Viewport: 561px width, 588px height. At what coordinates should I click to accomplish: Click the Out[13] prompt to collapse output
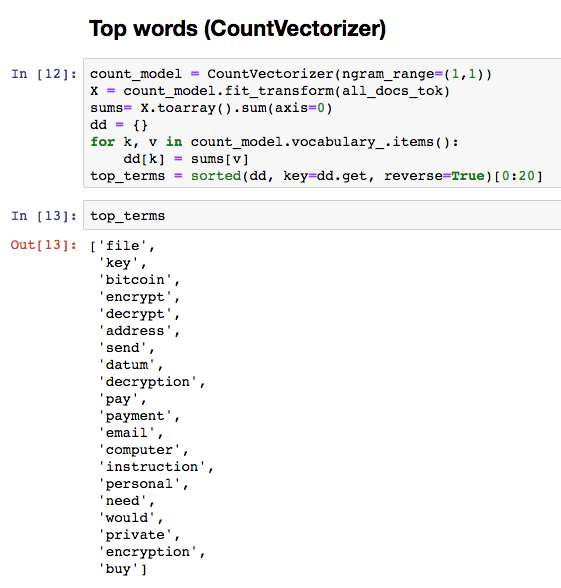44,245
